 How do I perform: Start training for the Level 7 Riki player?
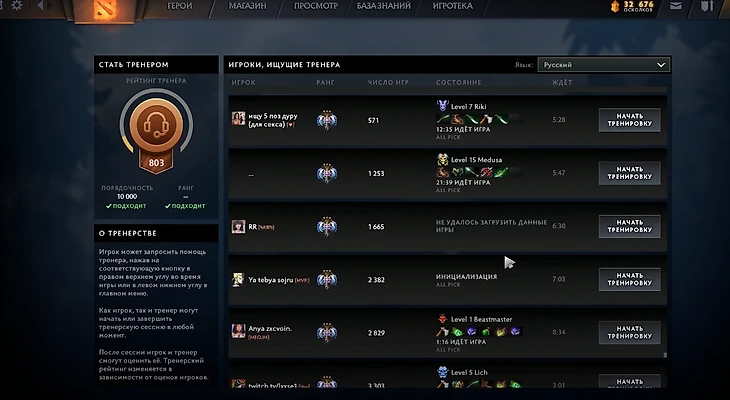629,120
